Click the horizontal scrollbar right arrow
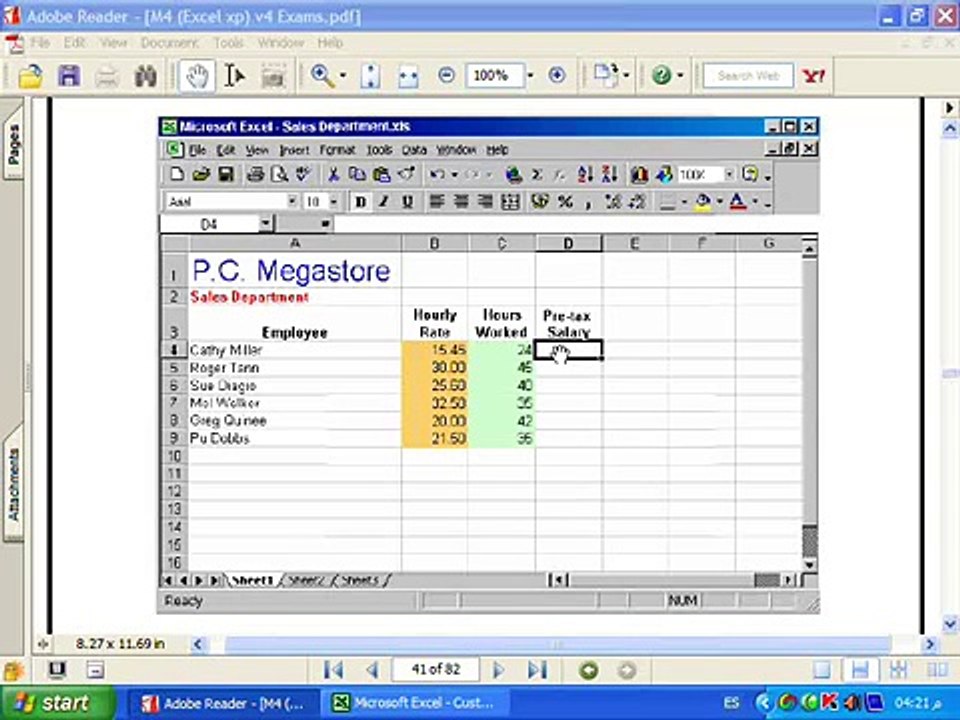 pos(931,644)
